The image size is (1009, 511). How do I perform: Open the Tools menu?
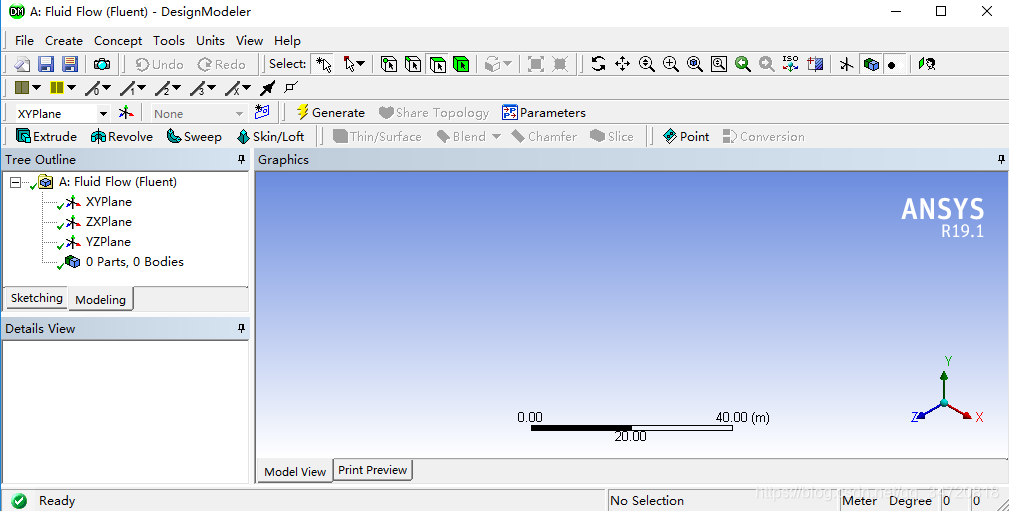(169, 41)
